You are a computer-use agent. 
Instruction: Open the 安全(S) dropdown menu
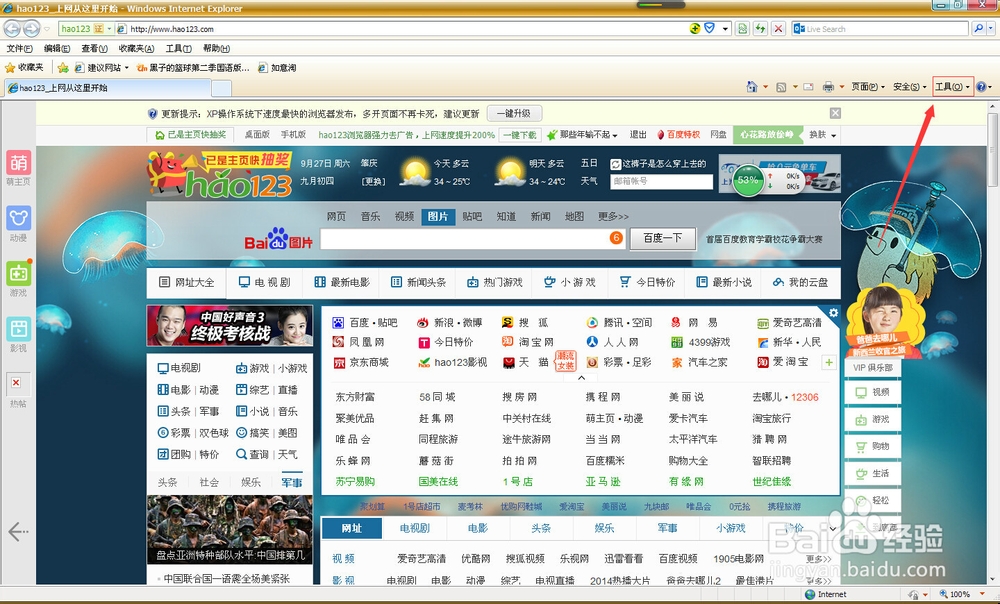coord(909,87)
